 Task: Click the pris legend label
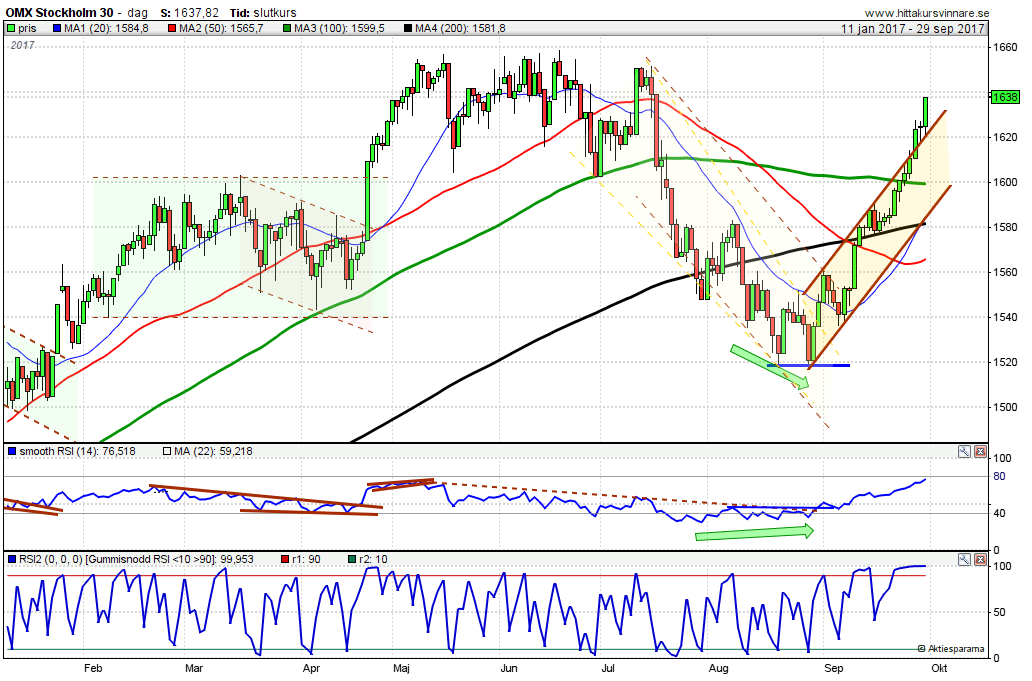point(28,28)
